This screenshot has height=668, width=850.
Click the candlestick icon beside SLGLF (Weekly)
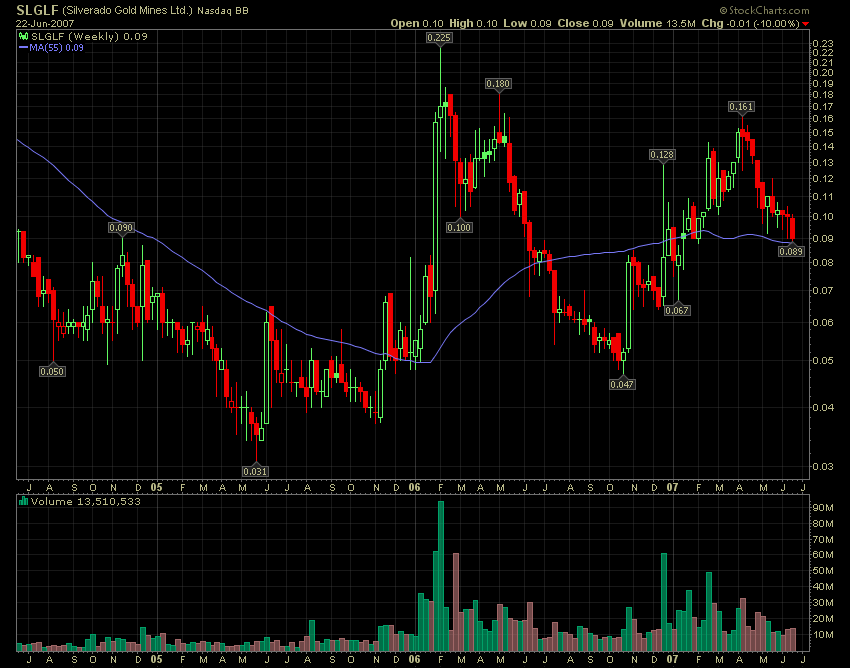pos(23,36)
